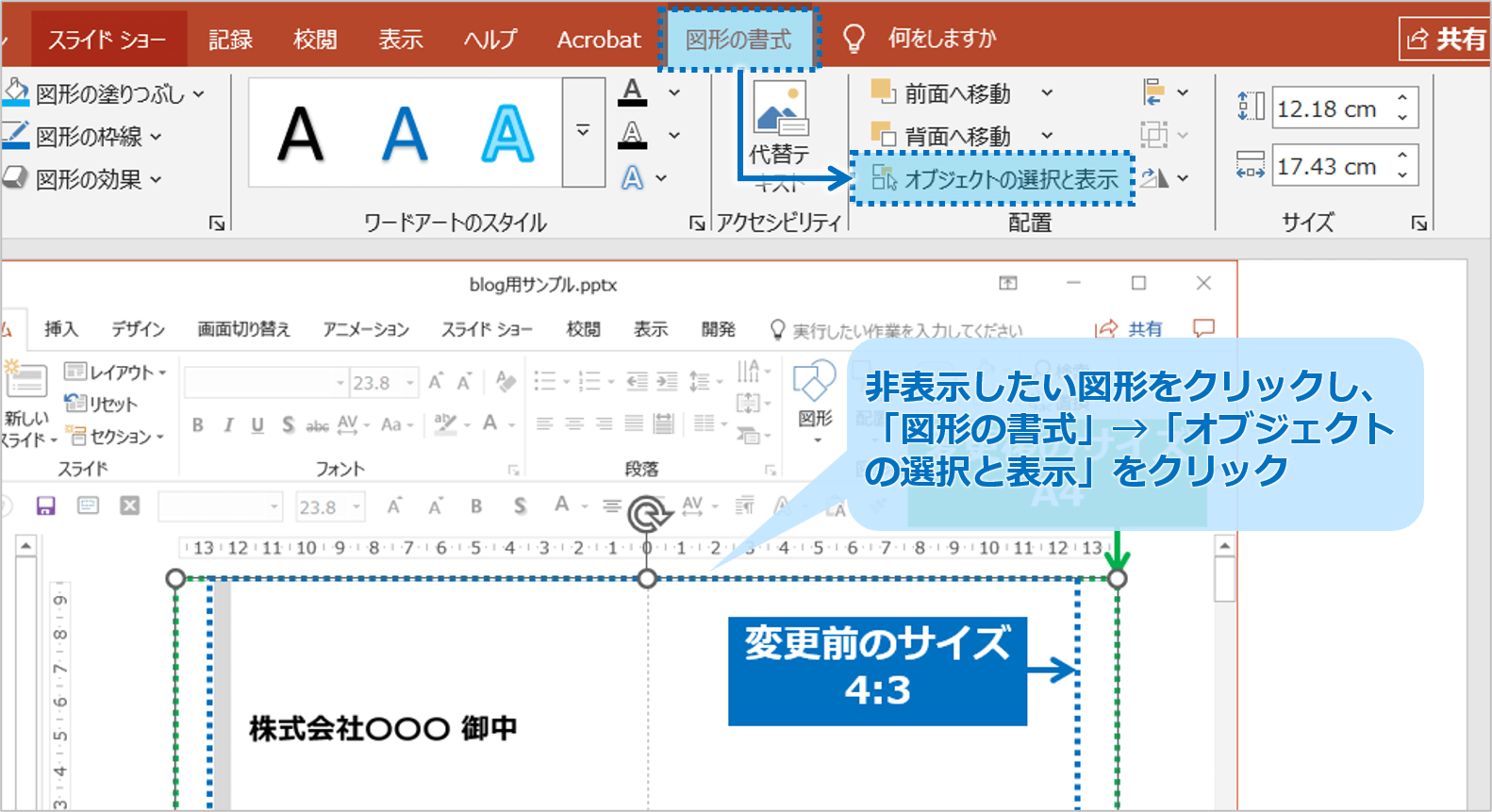Increase height with the up stepper
This screenshot has height=812, width=1492.
[x=1402, y=98]
